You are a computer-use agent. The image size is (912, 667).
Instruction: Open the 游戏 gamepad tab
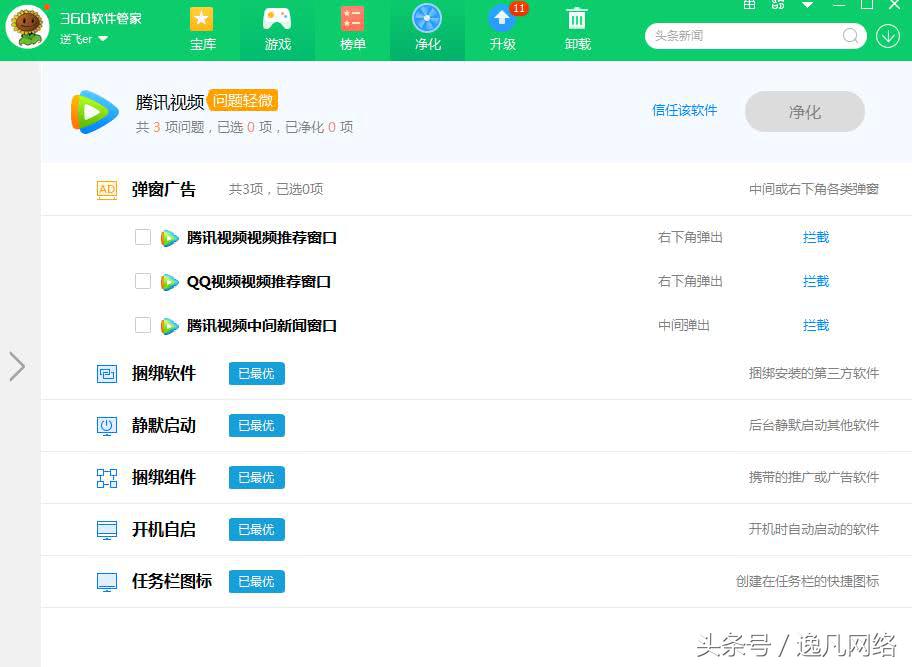coord(277,30)
